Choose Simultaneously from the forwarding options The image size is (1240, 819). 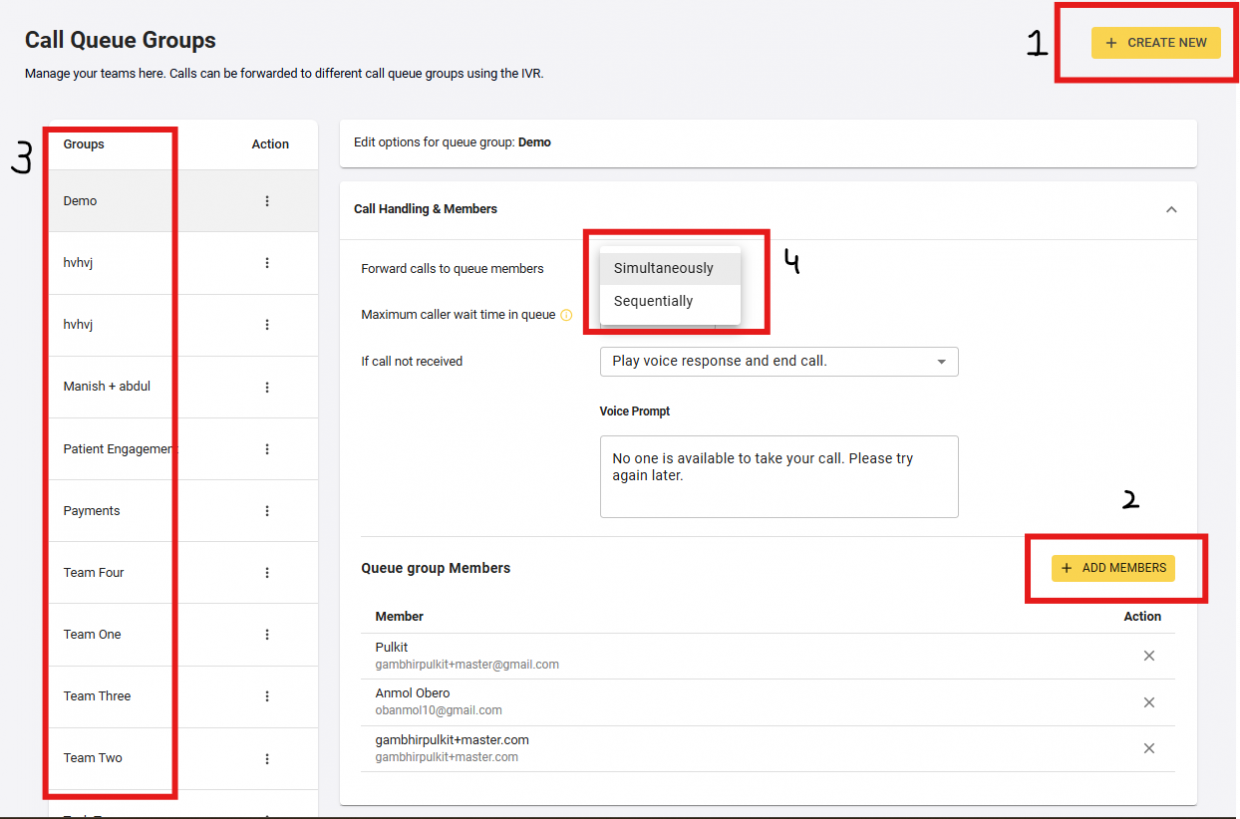coord(664,268)
